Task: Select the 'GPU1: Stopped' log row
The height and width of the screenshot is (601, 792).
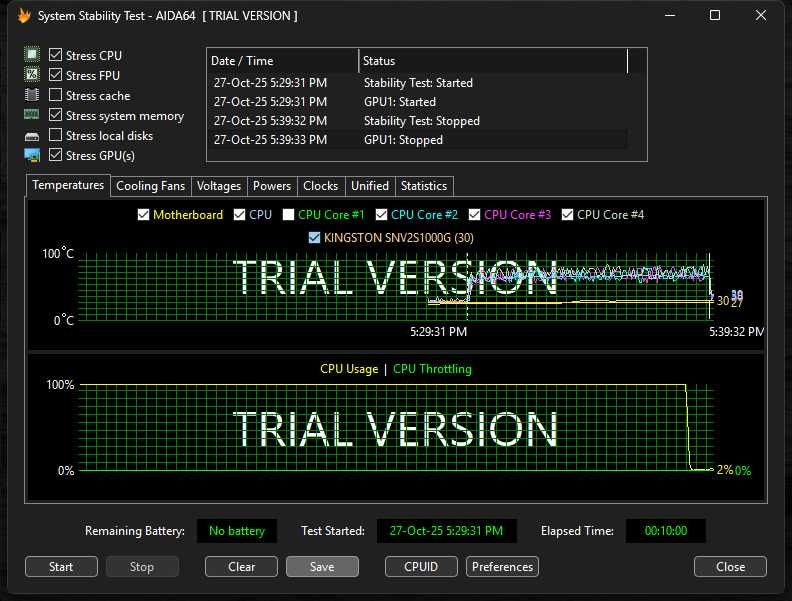Action: tap(417, 140)
